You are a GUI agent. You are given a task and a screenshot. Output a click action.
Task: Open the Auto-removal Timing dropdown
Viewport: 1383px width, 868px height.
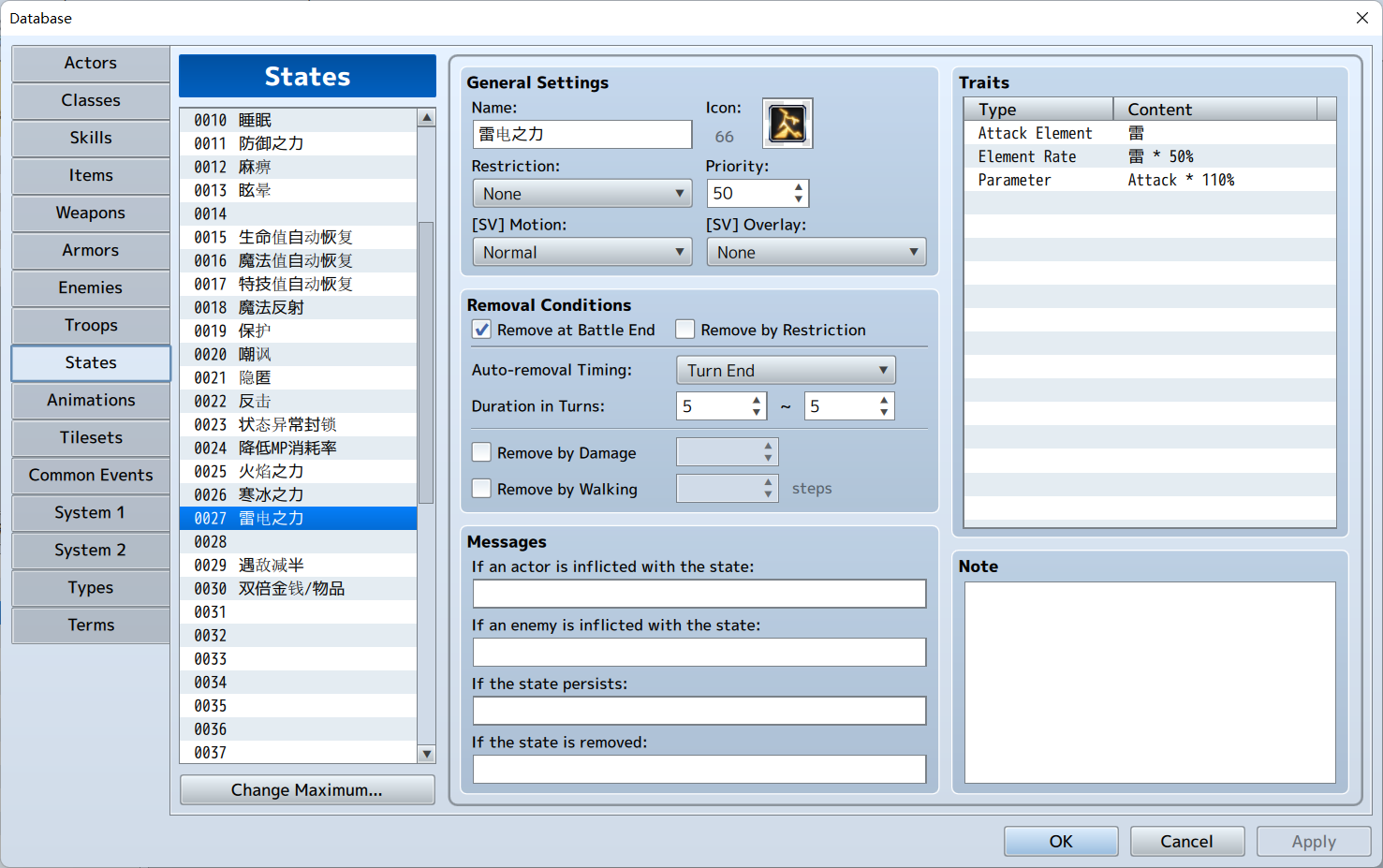pos(786,370)
